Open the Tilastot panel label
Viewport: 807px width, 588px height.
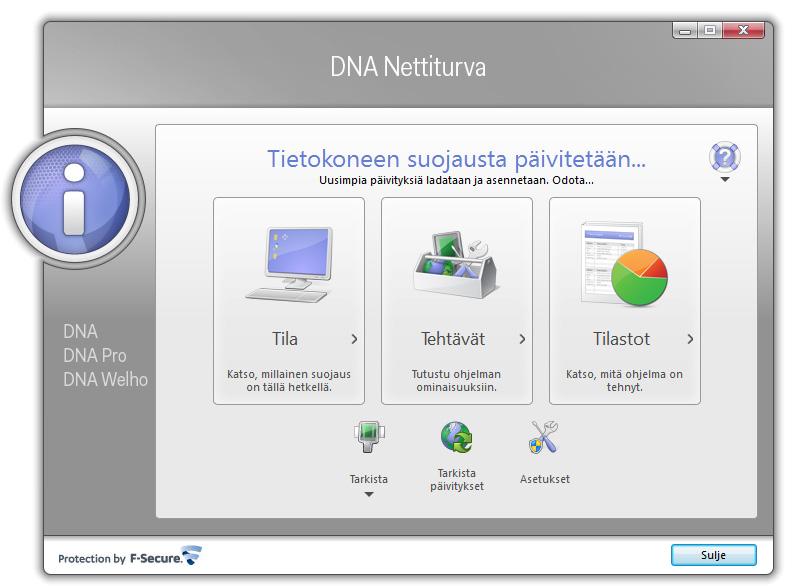click(x=621, y=339)
